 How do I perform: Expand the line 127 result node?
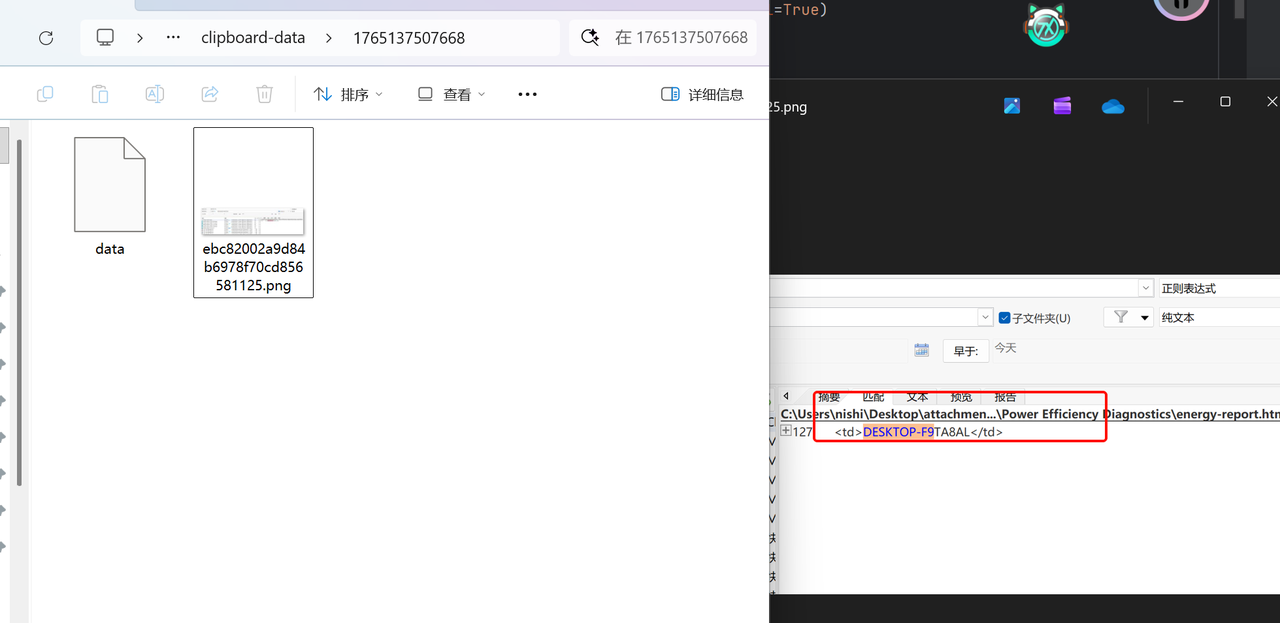point(786,432)
